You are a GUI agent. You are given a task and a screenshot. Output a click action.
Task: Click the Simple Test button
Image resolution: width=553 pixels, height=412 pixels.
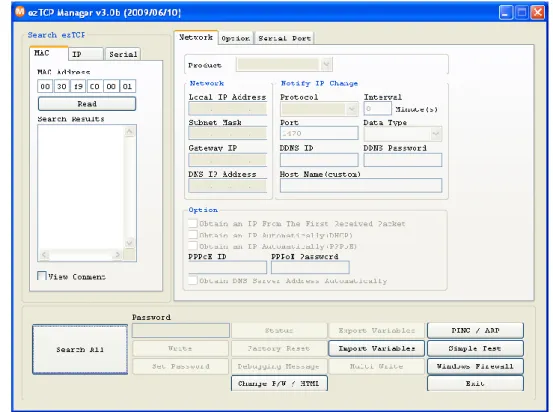tap(475, 349)
